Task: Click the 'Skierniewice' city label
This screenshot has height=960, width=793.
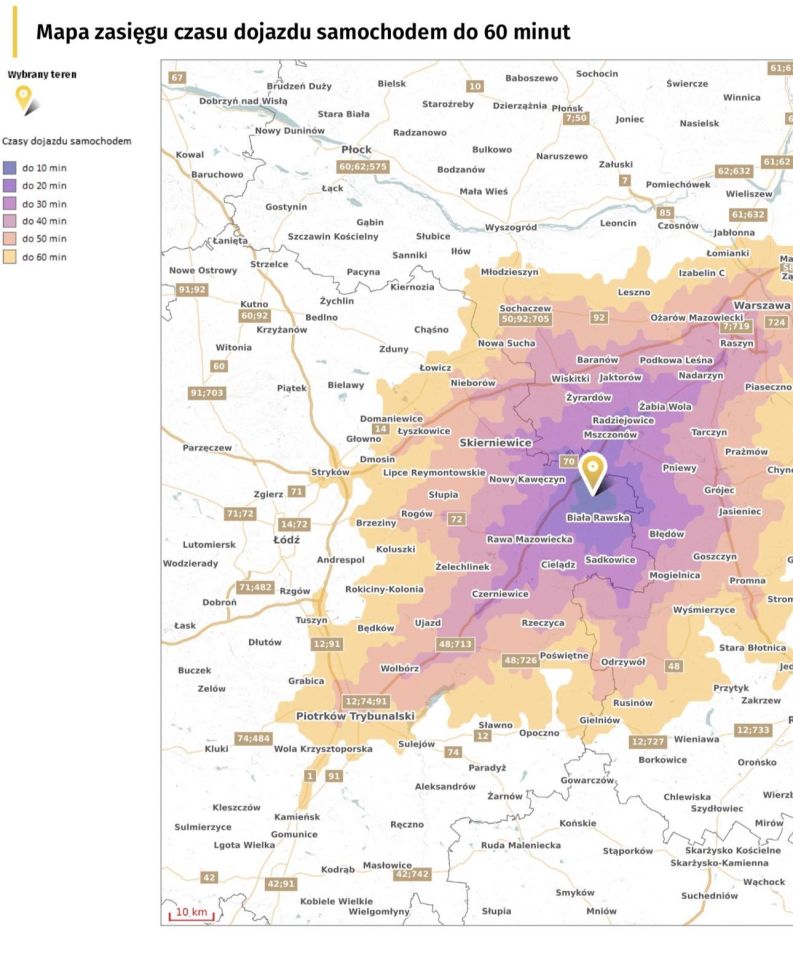Action: point(495,442)
